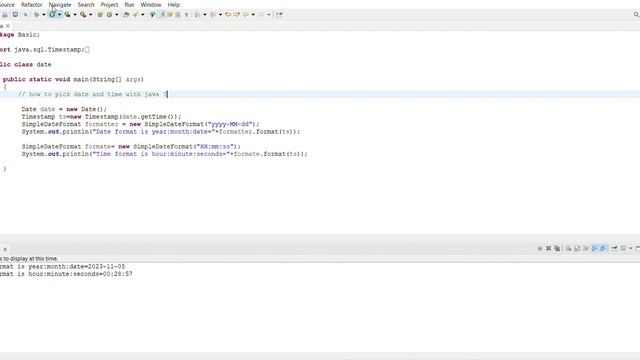
Task: Toggle Show Console When Standard Error Changes
Action: (603, 248)
